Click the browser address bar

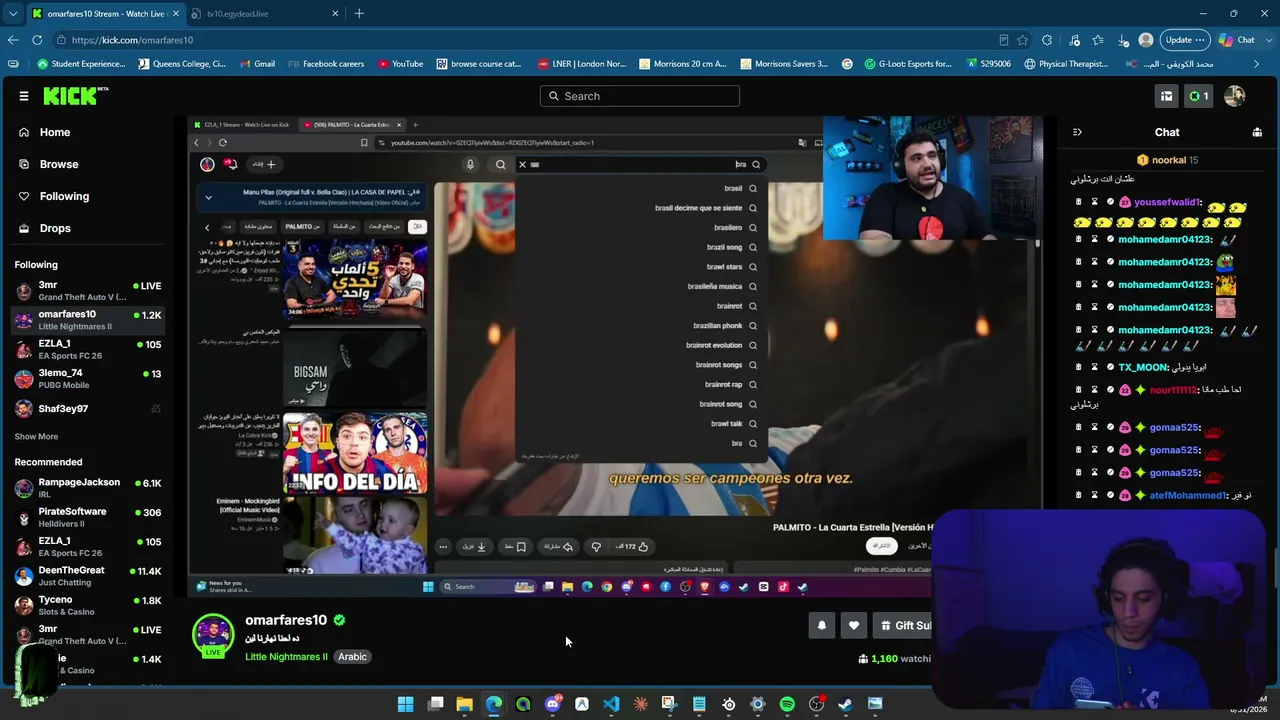tap(530, 40)
